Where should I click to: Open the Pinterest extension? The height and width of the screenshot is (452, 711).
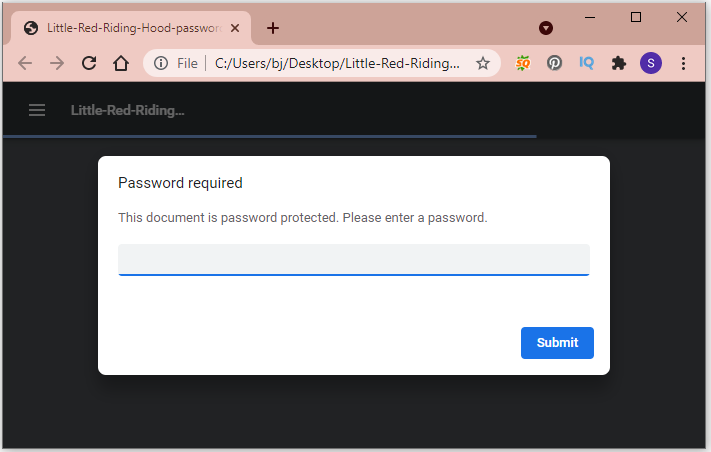click(554, 63)
